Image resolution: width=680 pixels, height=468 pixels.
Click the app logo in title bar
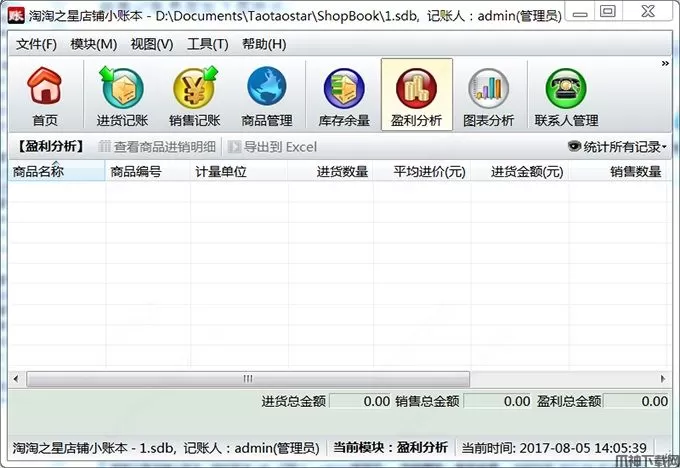point(16,16)
